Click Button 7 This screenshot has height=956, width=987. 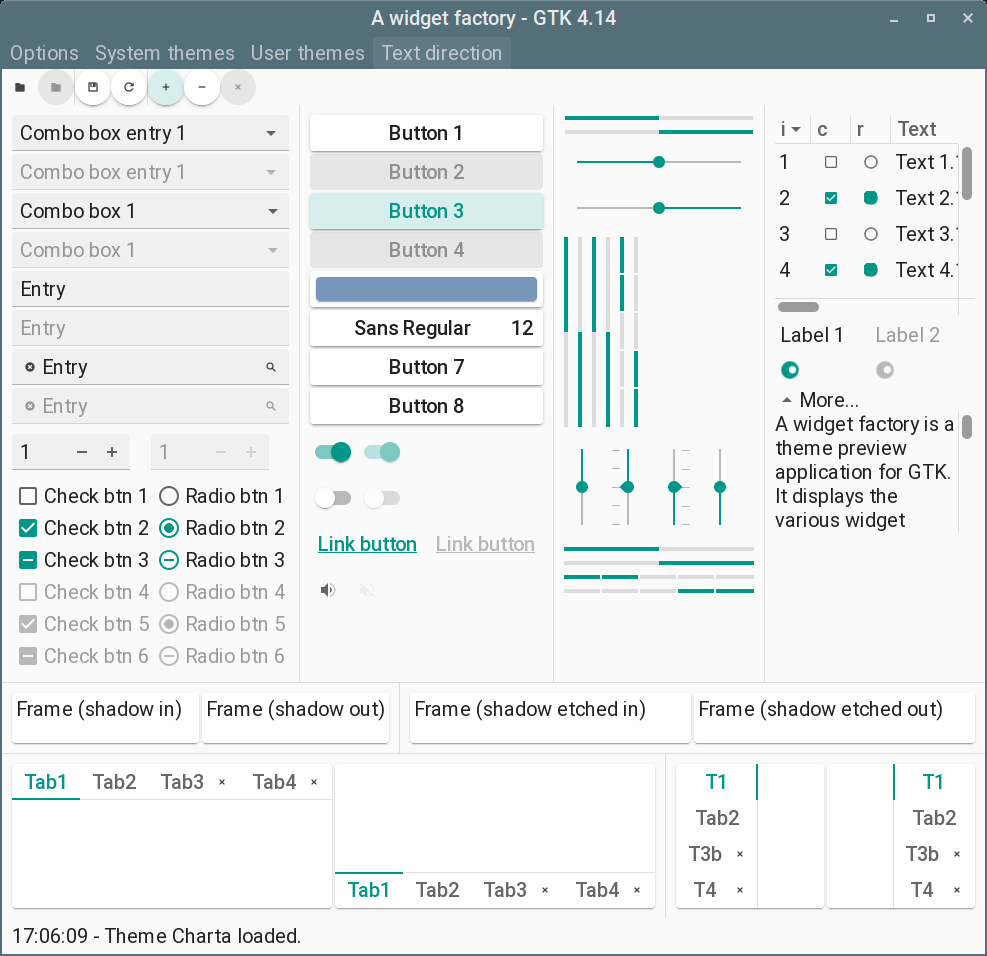[x=426, y=367]
